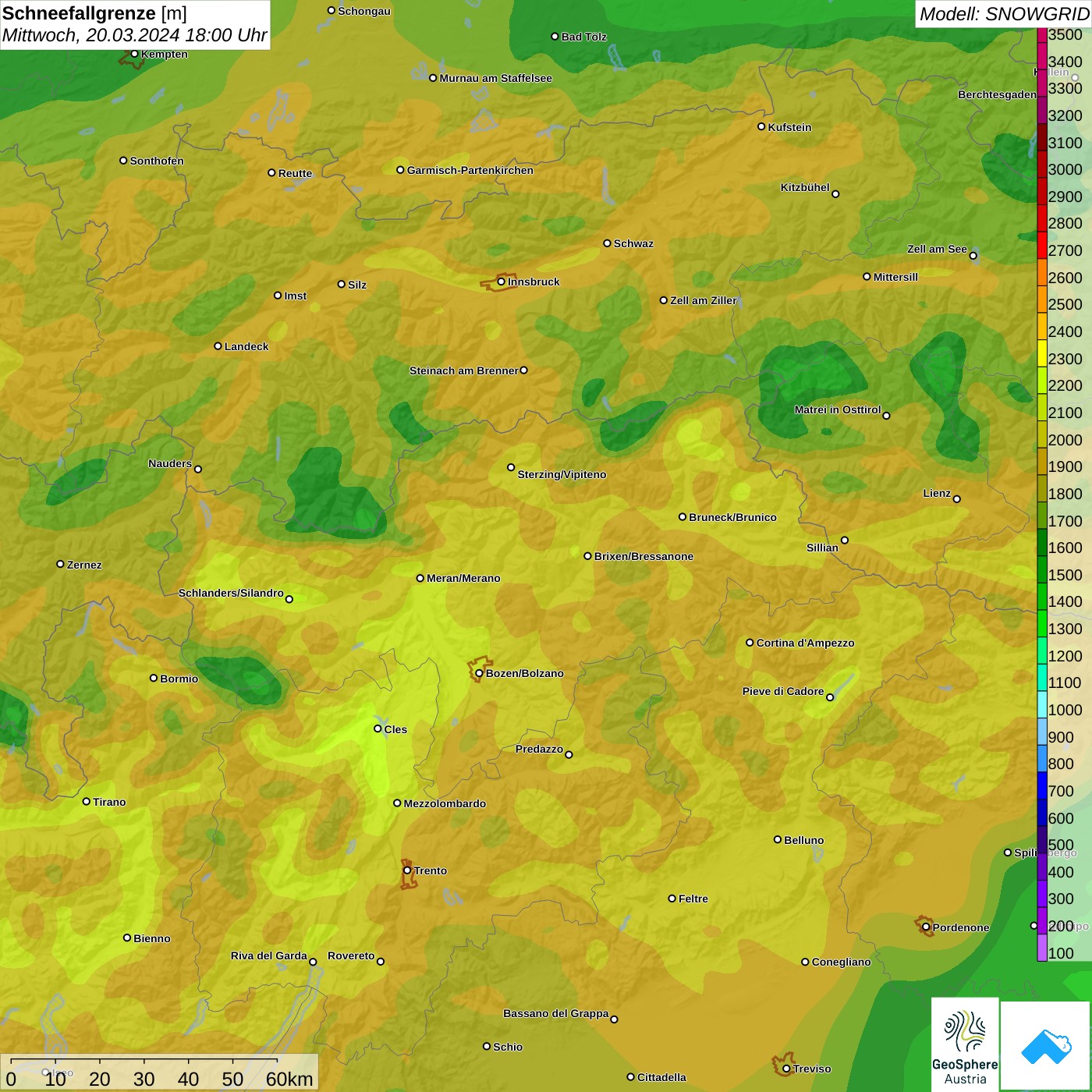
Task: Click the blue cloud-house logo
Action: [1046, 1045]
